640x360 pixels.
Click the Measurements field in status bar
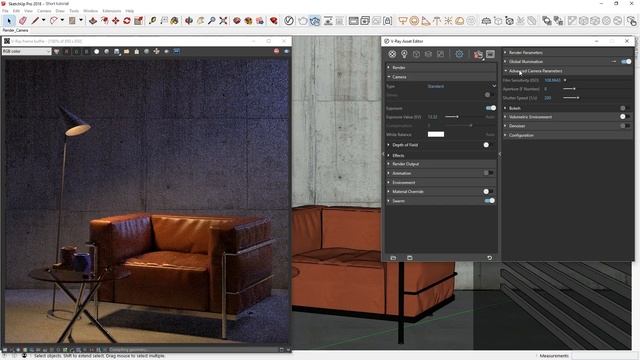[x=605, y=356]
